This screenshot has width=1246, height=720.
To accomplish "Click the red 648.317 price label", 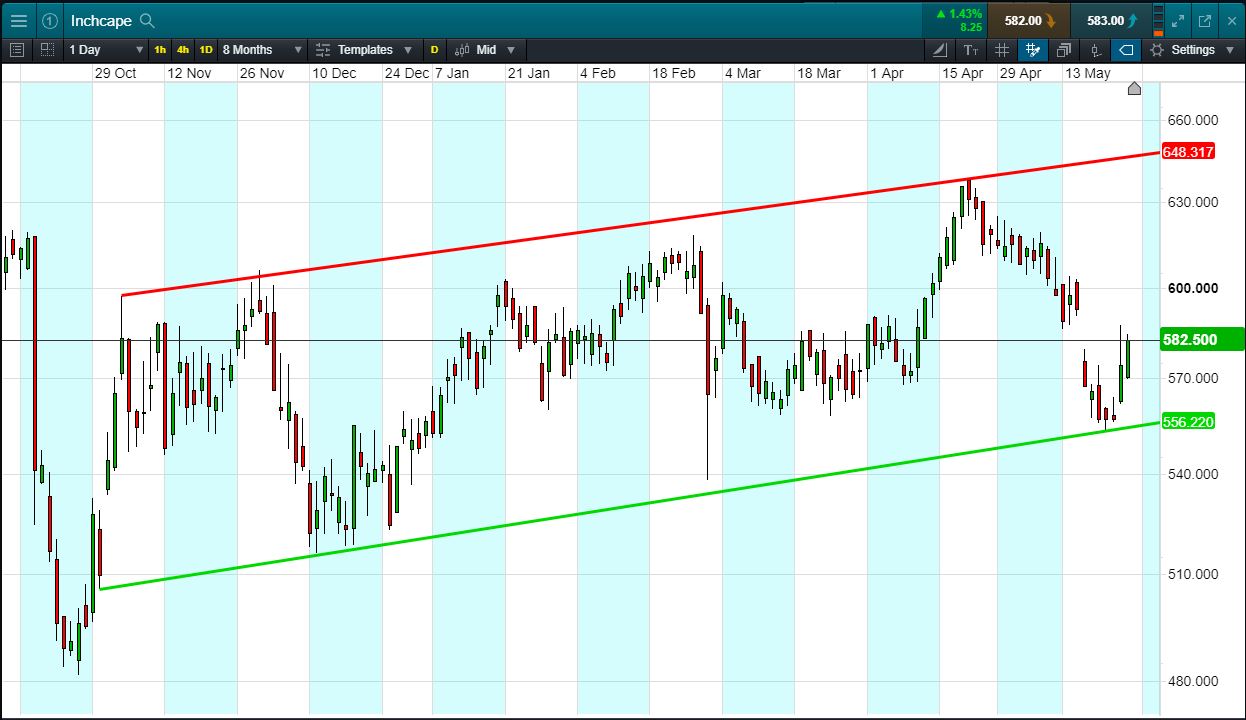I will tap(1188, 152).
